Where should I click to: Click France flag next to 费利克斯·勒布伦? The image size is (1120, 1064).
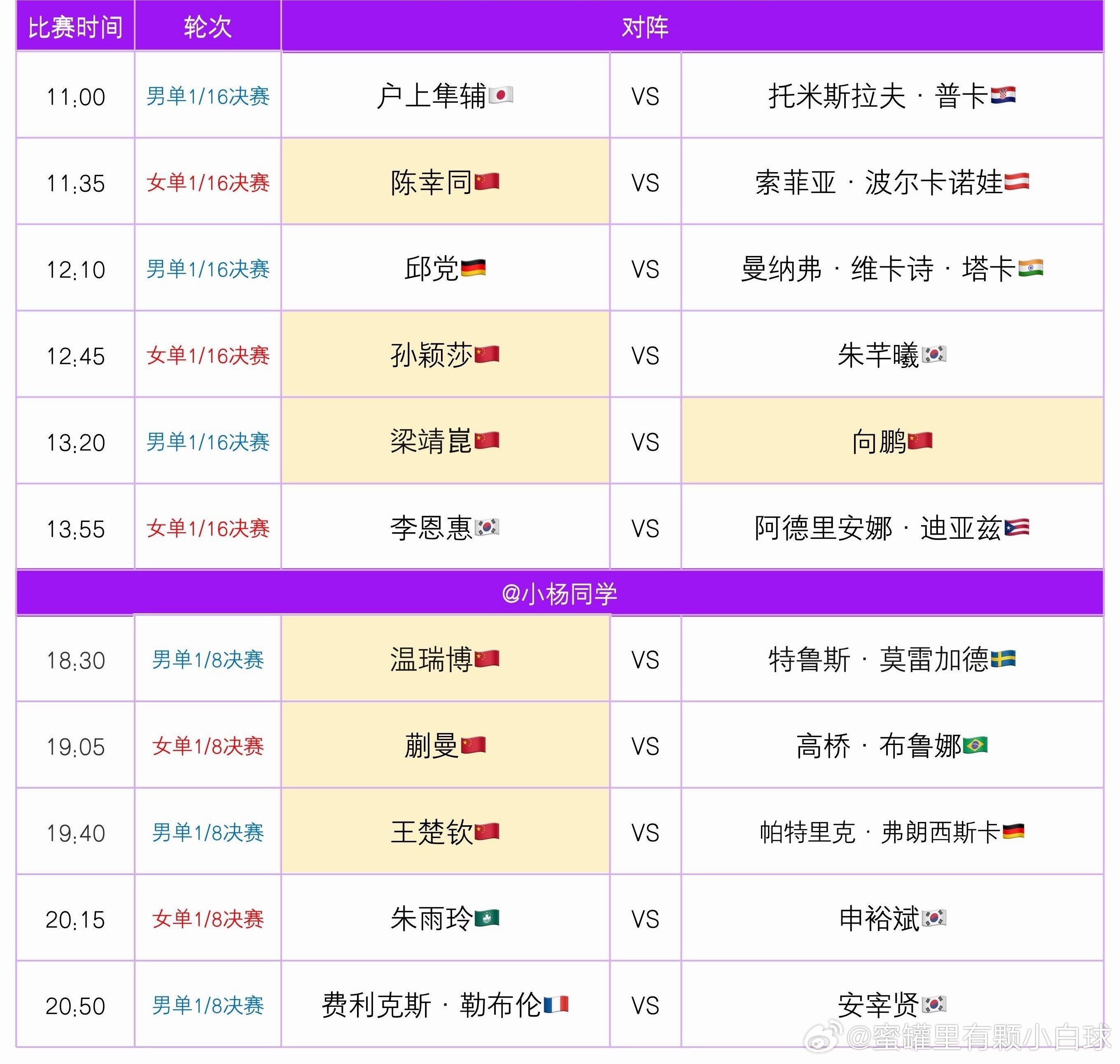(556, 1004)
